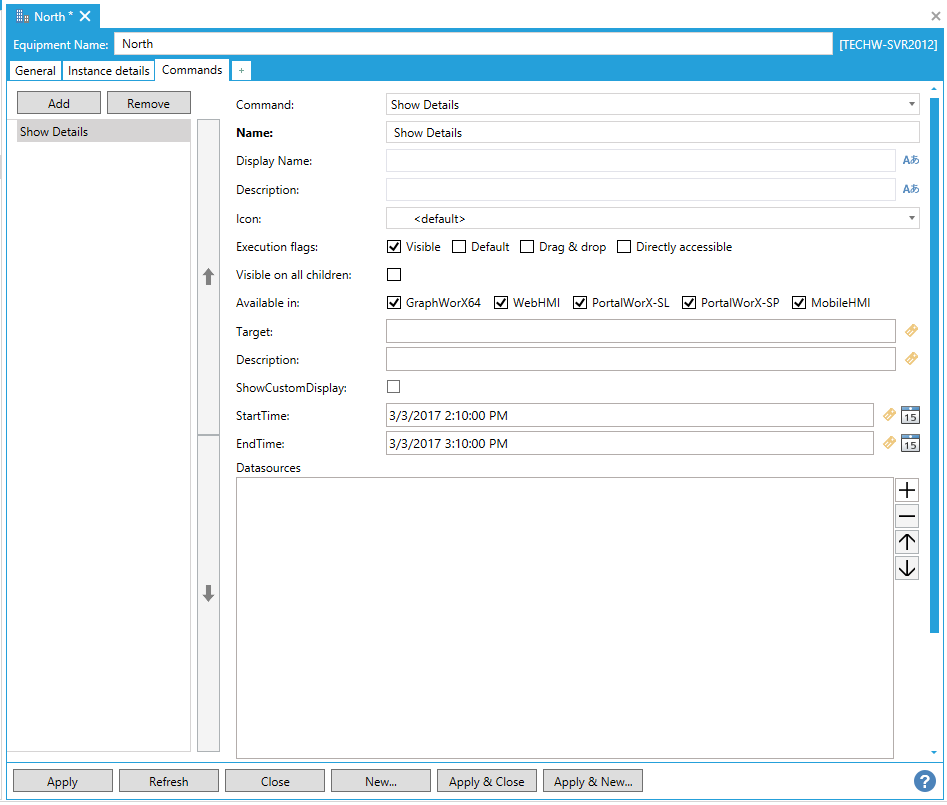Toggle the ShowCustomDisplay checkbox
Image resolution: width=947 pixels, height=805 pixels.
click(x=394, y=387)
